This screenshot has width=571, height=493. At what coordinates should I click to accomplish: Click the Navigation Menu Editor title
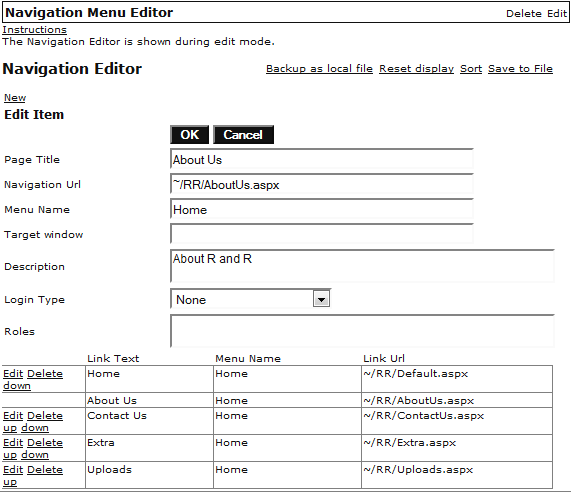89,12
